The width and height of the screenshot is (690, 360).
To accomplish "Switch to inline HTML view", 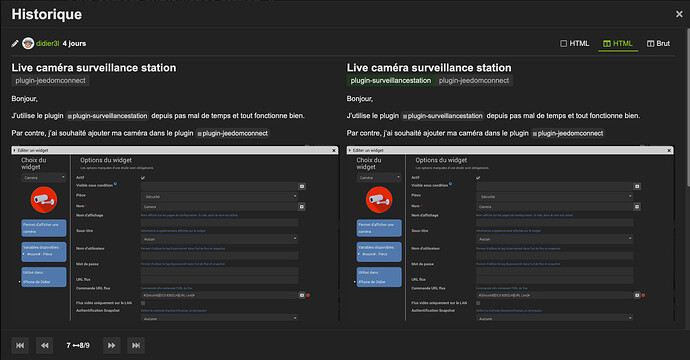I will tap(574, 44).
